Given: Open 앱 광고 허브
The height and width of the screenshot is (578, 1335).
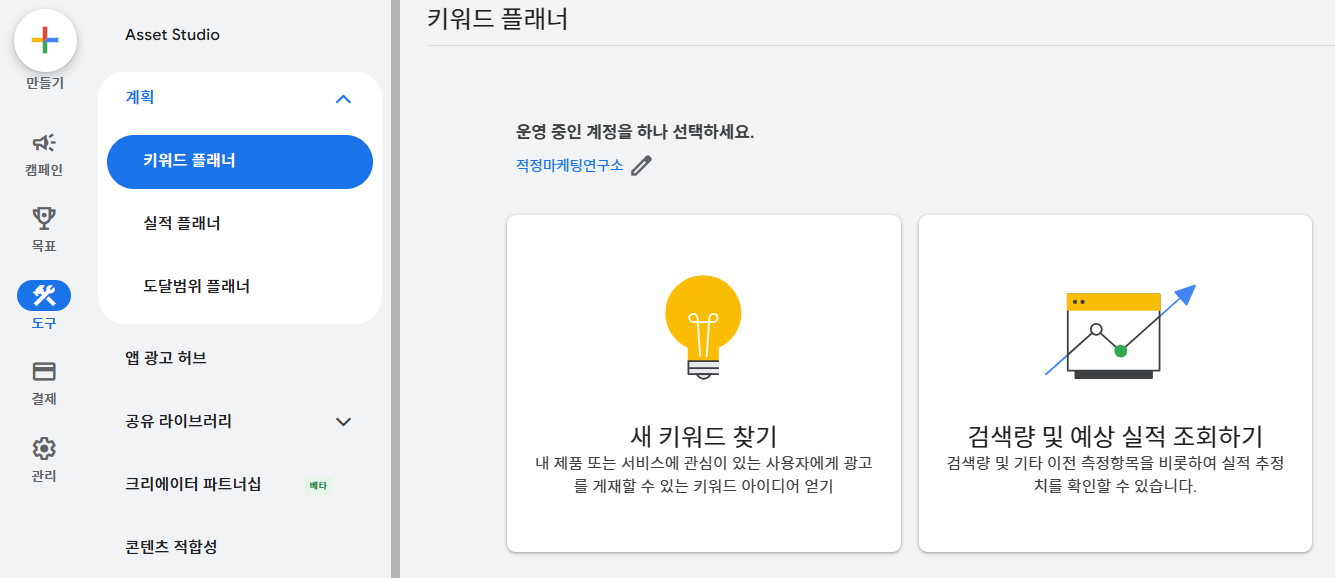Looking at the screenshot, I should [x=166, y=358].
